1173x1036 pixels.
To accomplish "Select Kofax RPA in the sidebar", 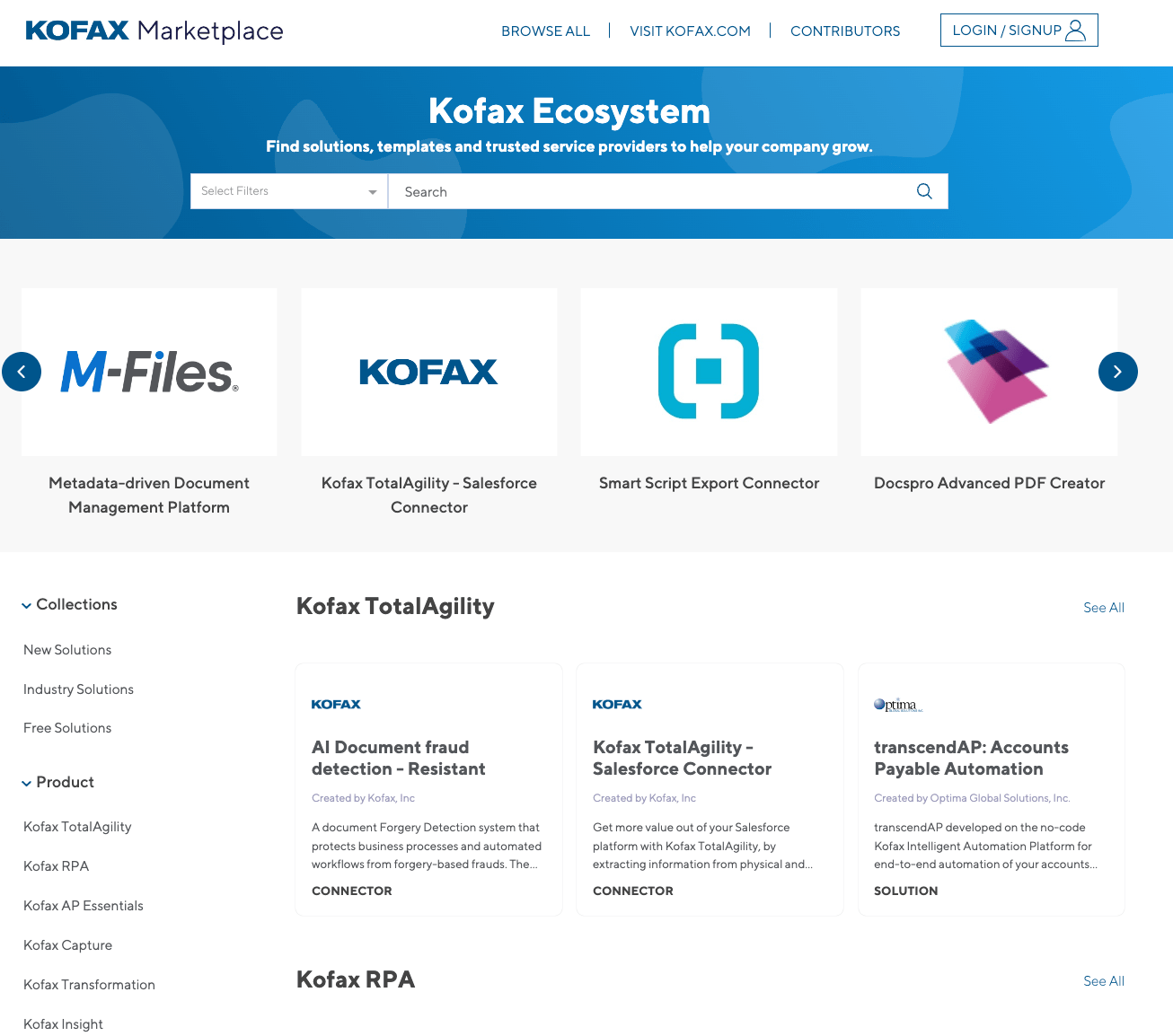I will pos(56,865).
